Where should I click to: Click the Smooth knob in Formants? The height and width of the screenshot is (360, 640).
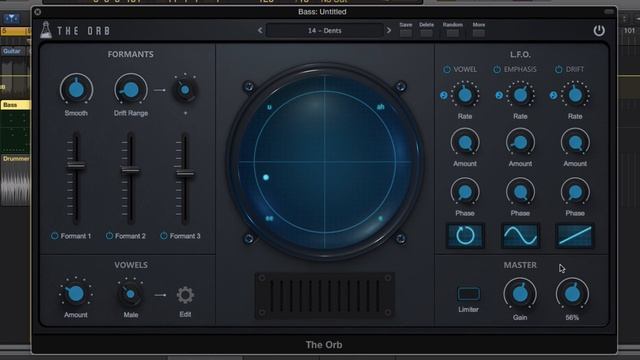pyautogui.click(x=76, y=89)
